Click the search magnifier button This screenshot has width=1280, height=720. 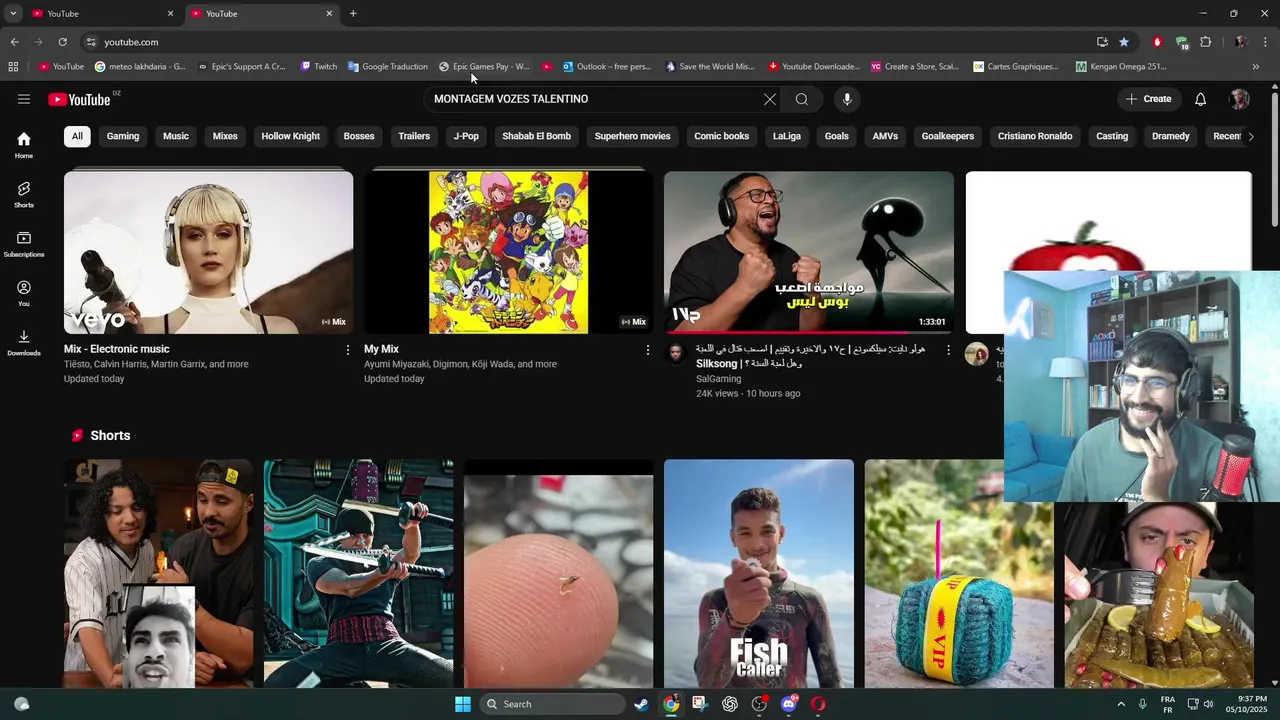point(802,99)
